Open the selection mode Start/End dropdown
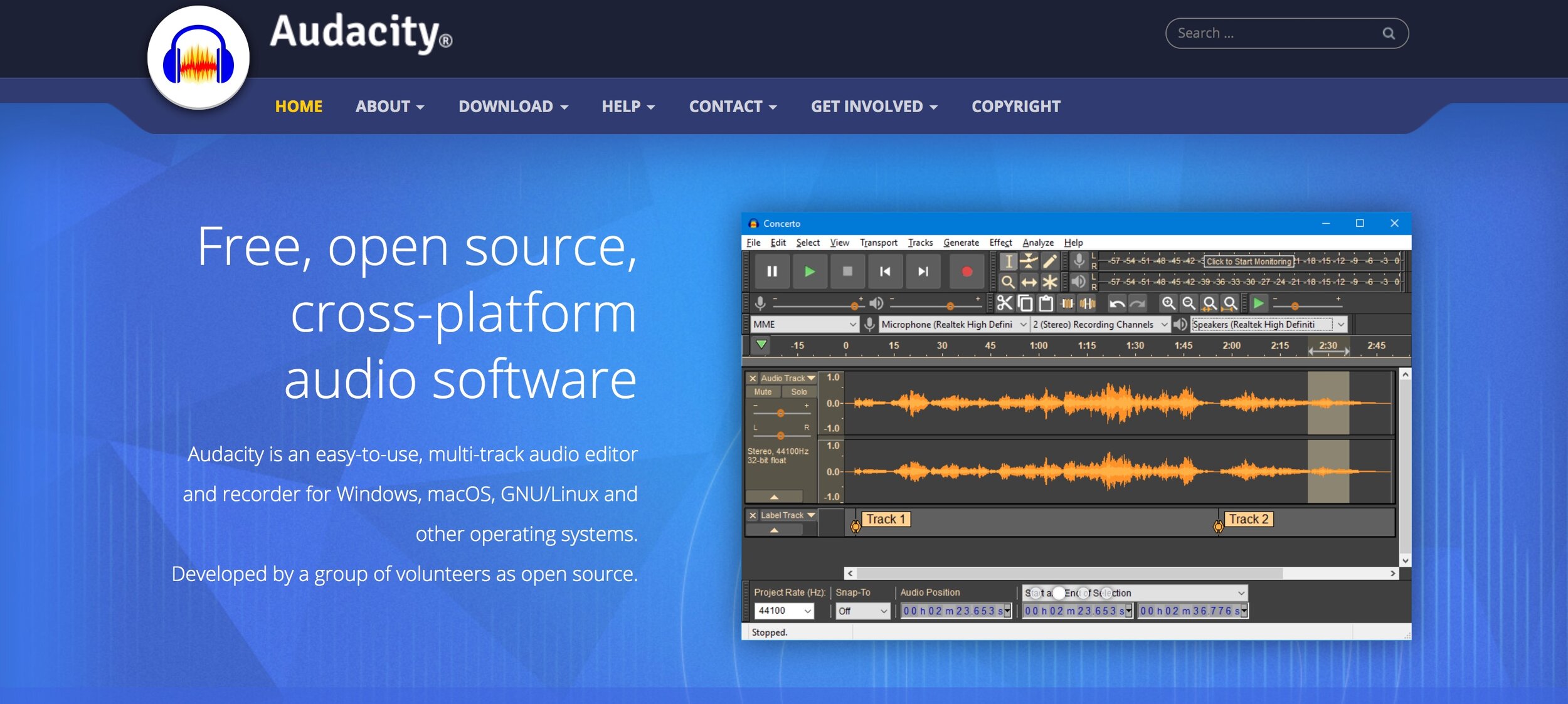 pyautogui.click(x=1135, y=593)
